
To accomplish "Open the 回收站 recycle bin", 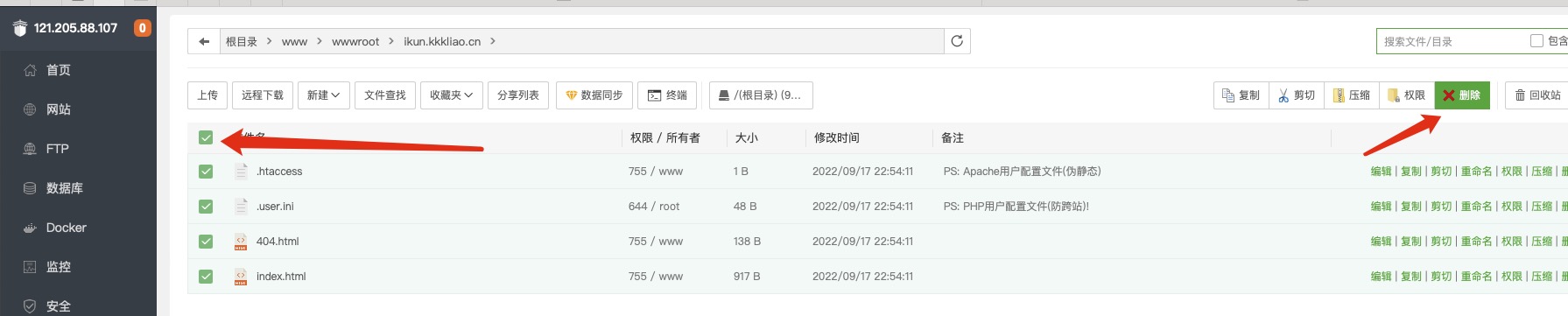I will click(x=1538, y=95).
